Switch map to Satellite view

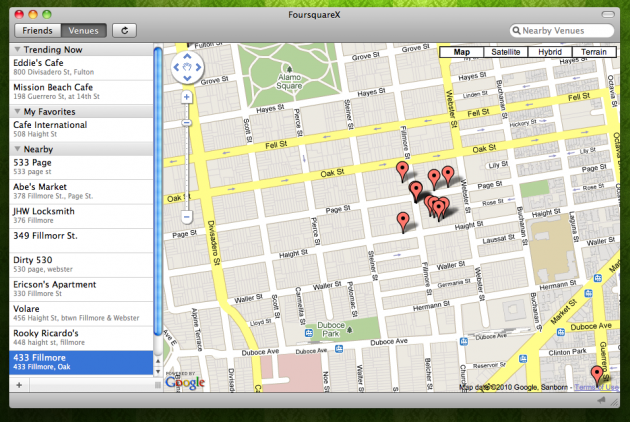pyautogui.click(x=504, y=52)
